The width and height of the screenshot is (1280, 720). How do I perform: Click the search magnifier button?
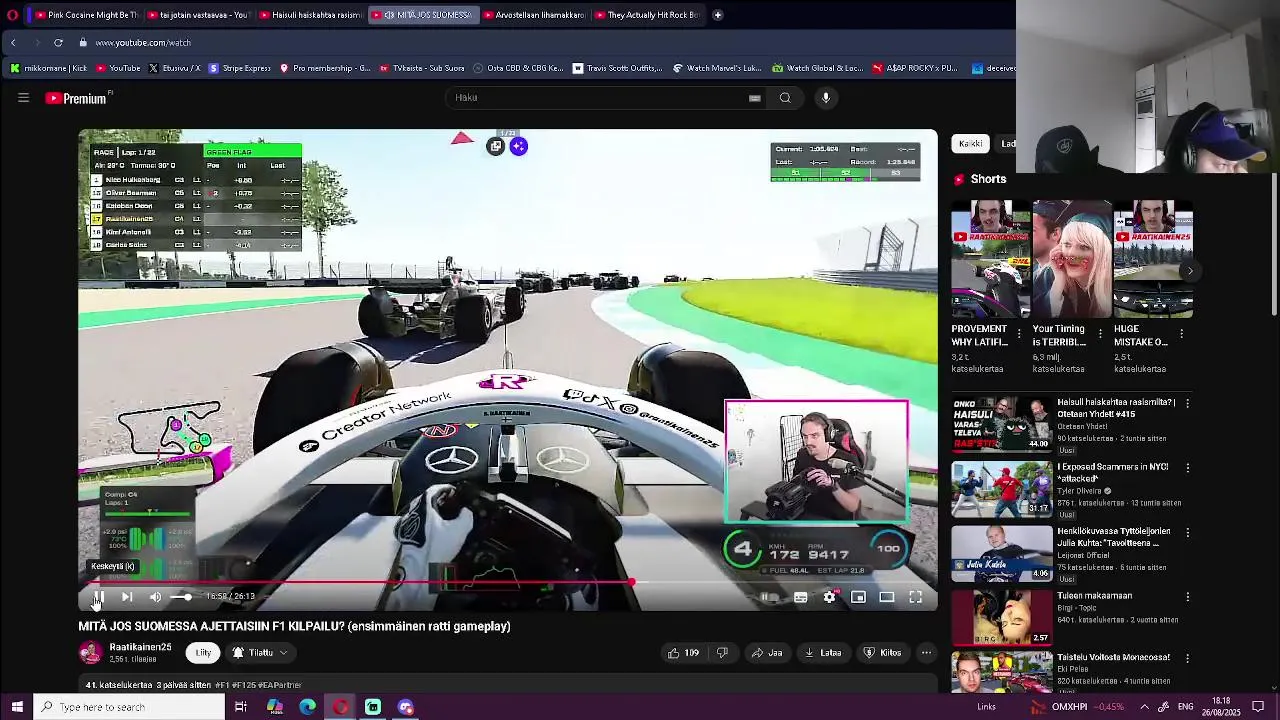(x=785, y=98)
